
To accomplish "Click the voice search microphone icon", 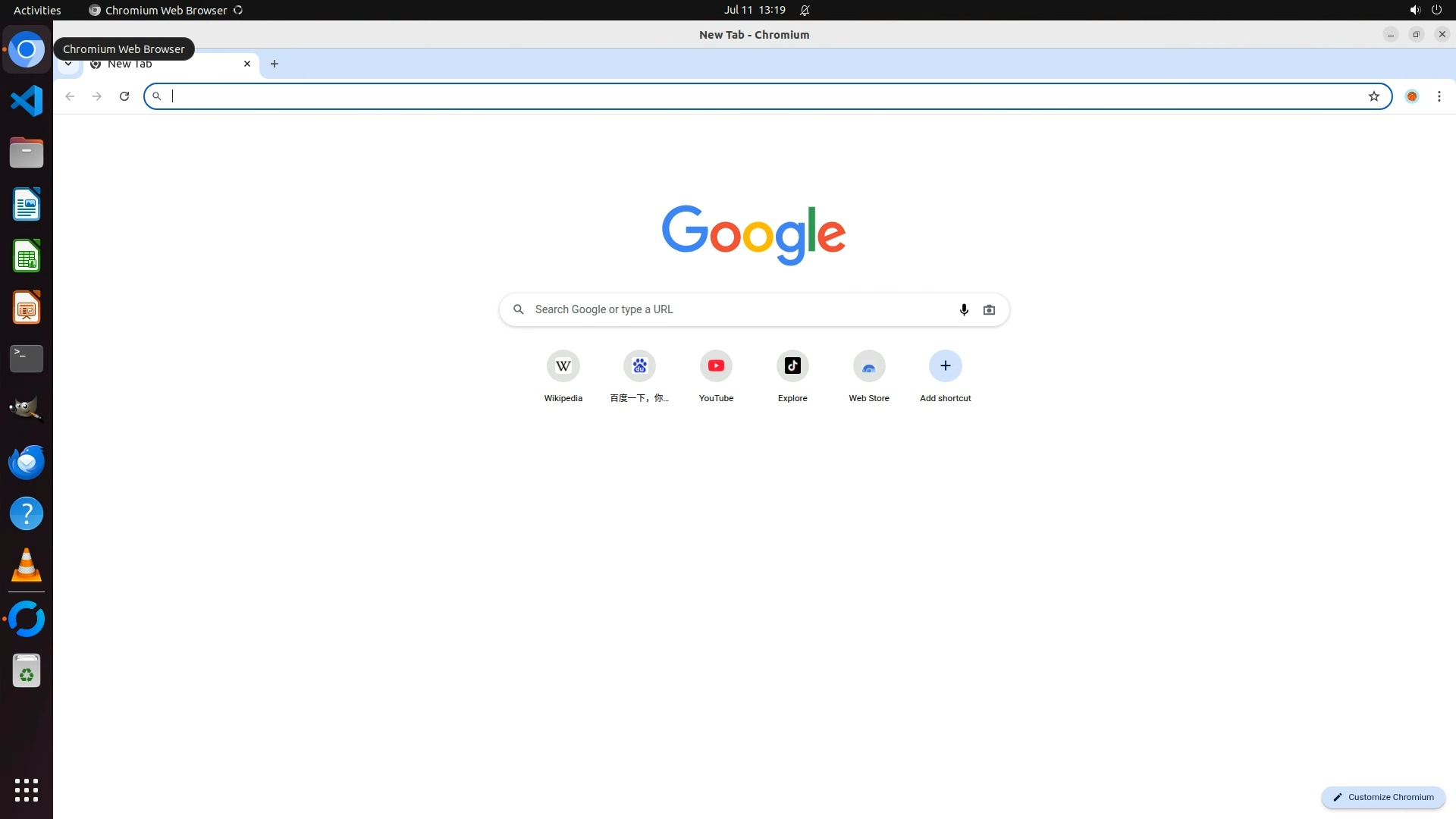I will pos(964,309).
